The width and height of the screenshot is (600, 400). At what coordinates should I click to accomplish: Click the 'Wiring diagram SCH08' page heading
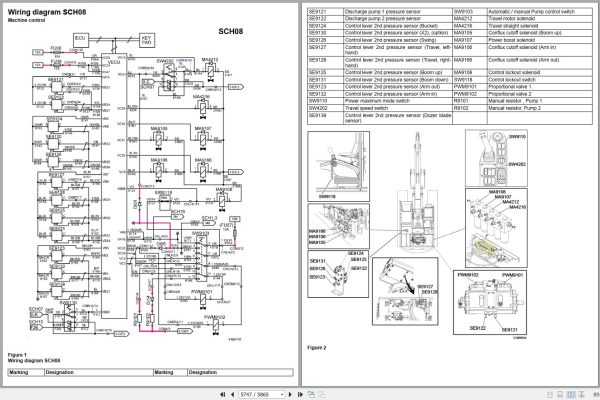[47, 12]
